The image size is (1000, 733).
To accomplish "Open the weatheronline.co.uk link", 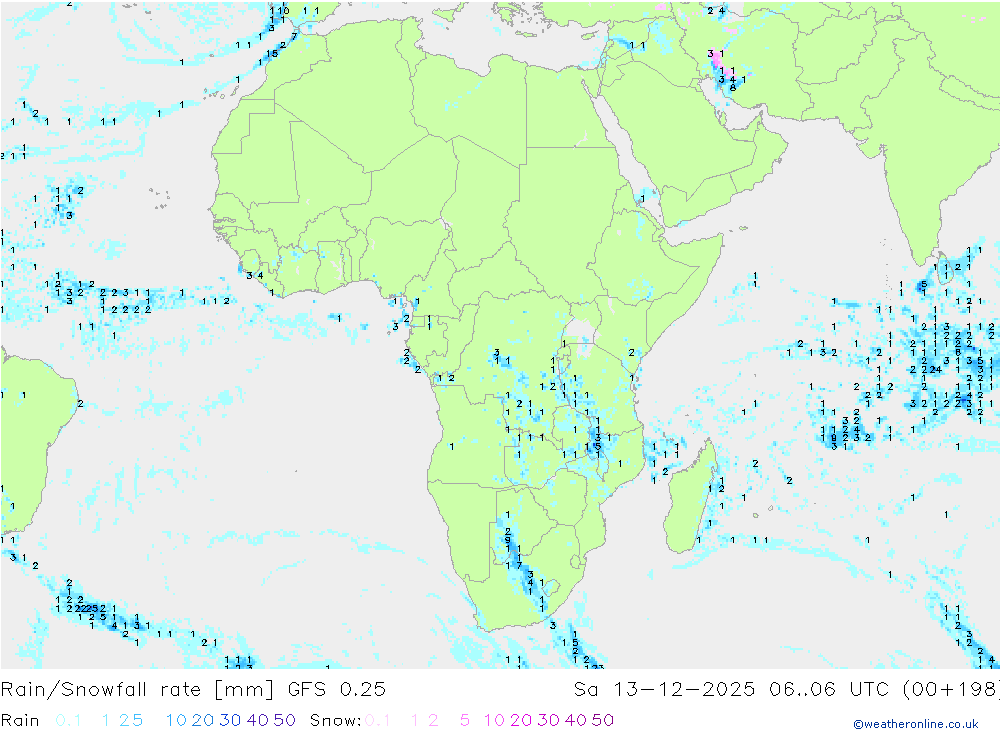I will (x=916, y=724).
